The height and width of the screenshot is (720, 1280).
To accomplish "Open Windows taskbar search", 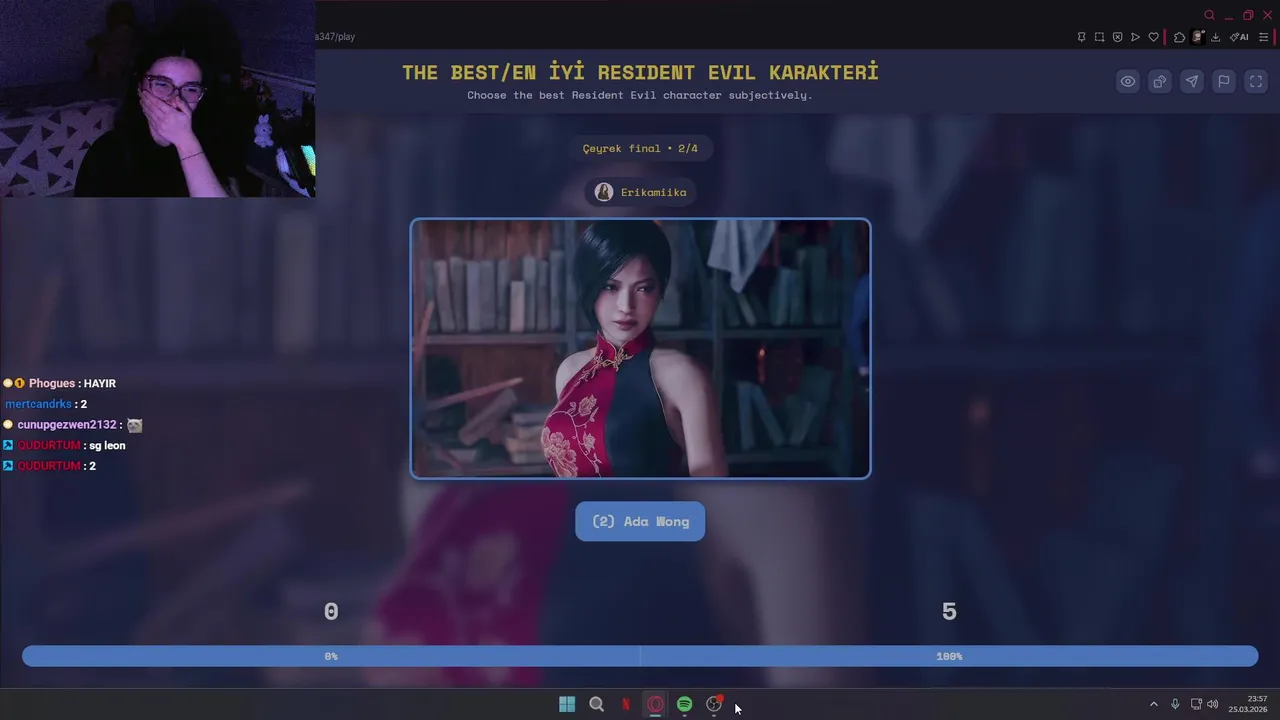I will click(596, 704).
